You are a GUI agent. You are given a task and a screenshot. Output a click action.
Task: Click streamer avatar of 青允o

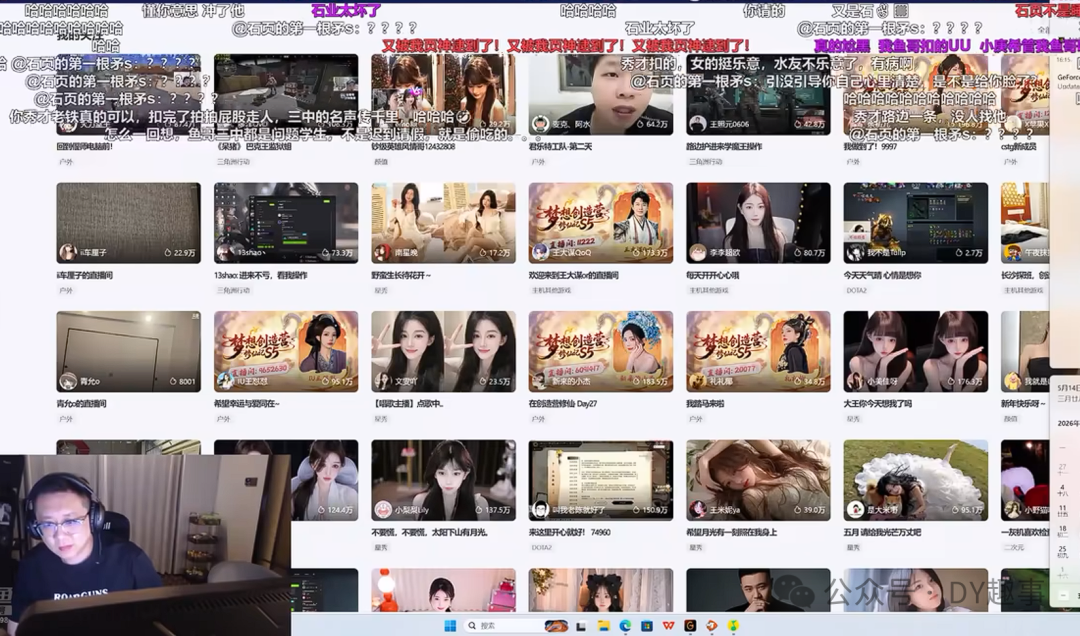(68, 381)
